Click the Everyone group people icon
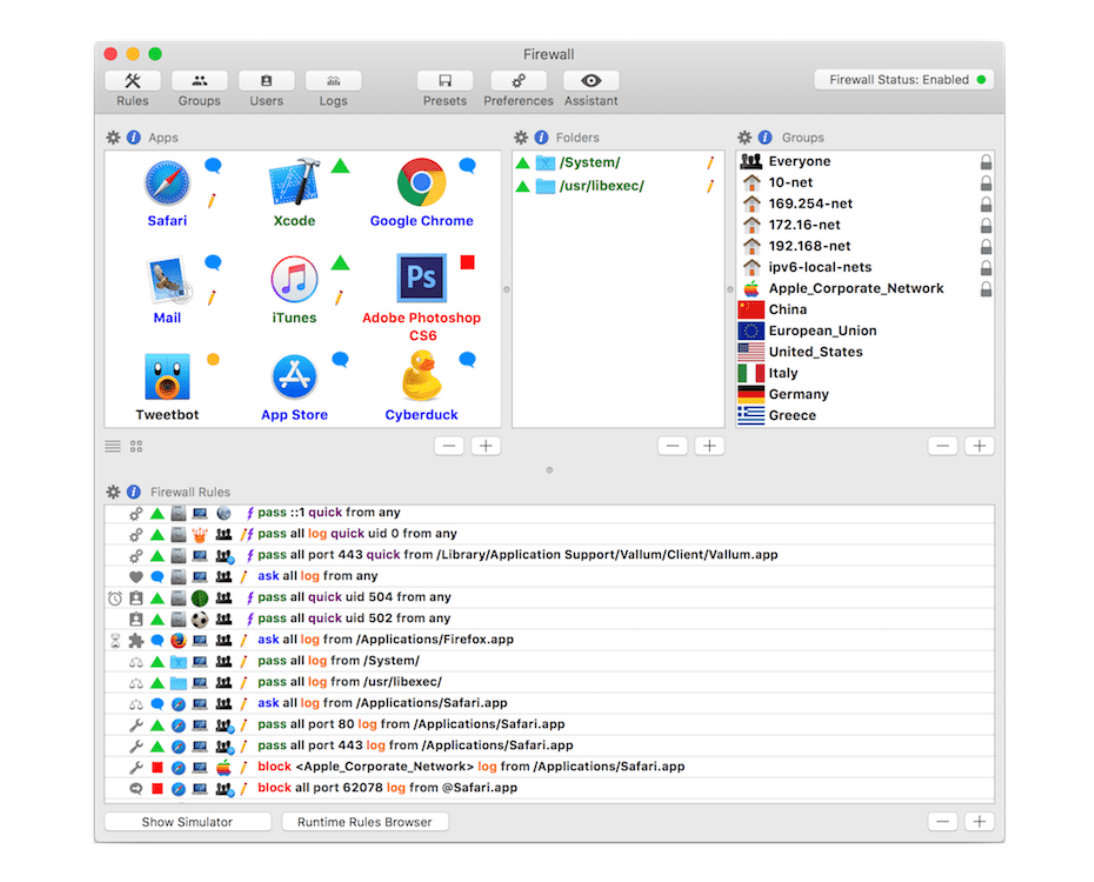The width and height of the screenshot is (1094, 882). (x=751, y=161)
